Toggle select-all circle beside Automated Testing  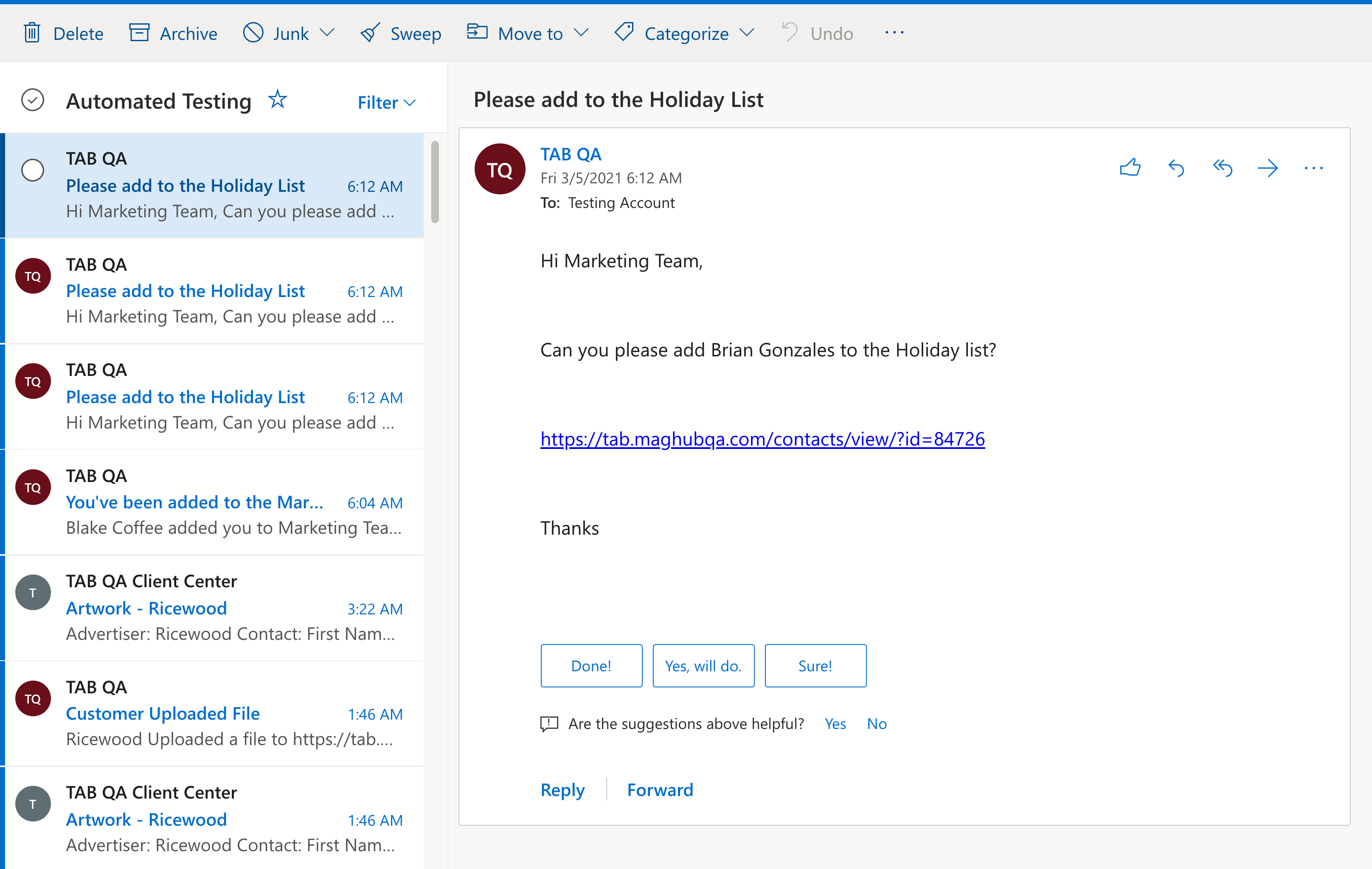(33, 100)
